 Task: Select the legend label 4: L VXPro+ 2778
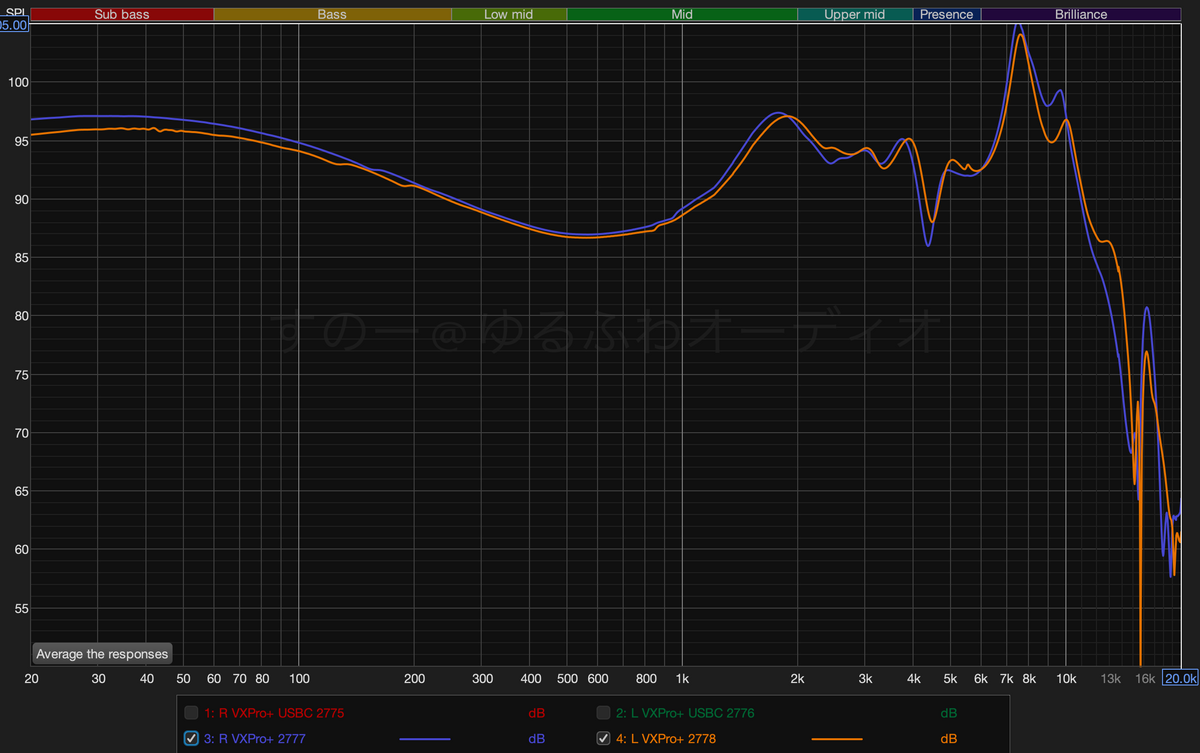click(666, 739)
